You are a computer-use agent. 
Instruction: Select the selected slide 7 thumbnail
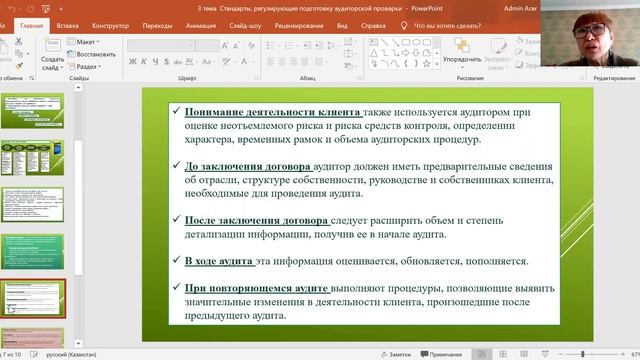pos(33,299)
